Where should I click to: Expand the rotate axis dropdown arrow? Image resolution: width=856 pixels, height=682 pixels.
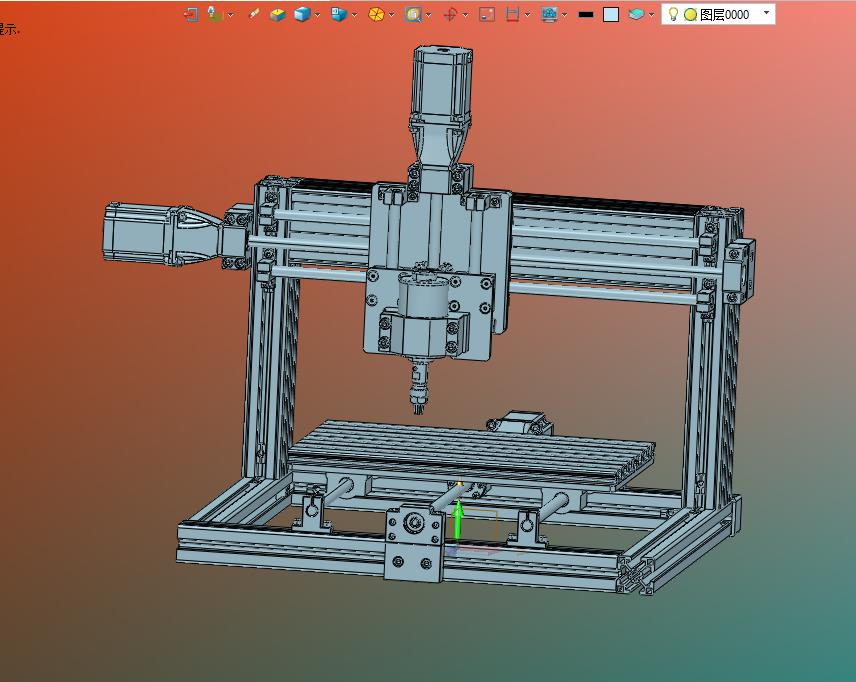[465, 15]
